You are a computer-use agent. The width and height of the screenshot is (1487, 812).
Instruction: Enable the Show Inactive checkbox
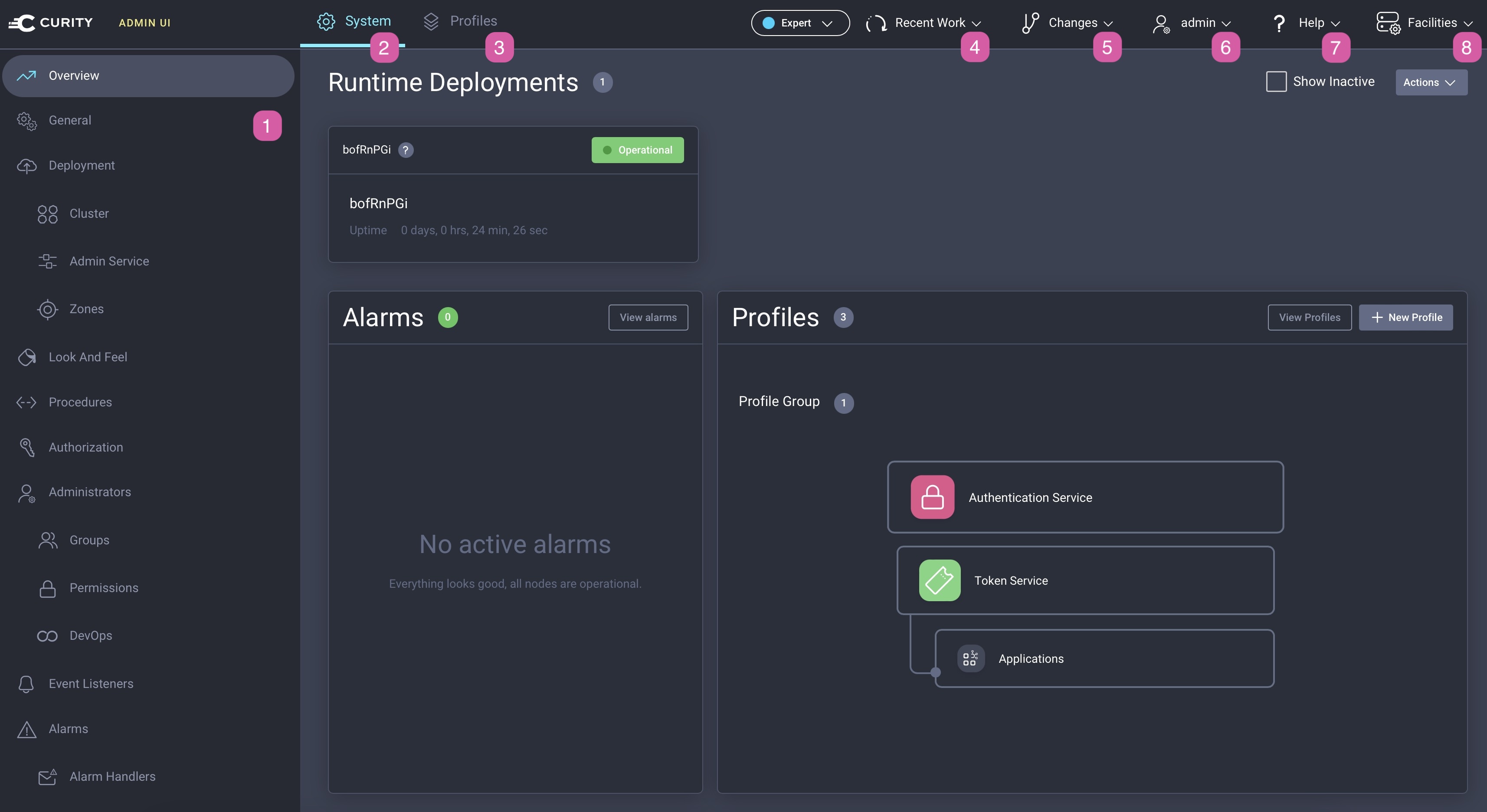click(1276, 82)
